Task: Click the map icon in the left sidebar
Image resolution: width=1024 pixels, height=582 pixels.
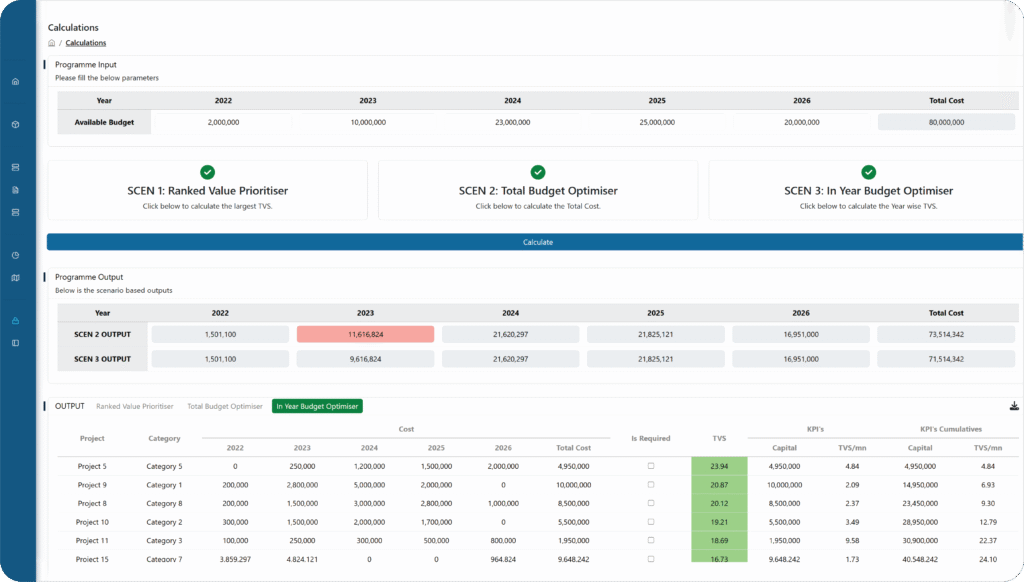Action: 15,277
